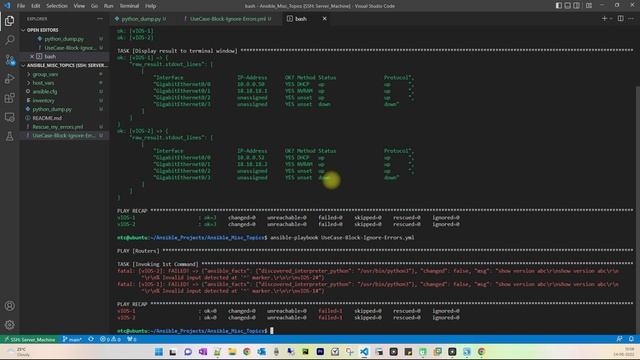
Task: Toggle secondary side bar layout icon
Action: [576, 6]
